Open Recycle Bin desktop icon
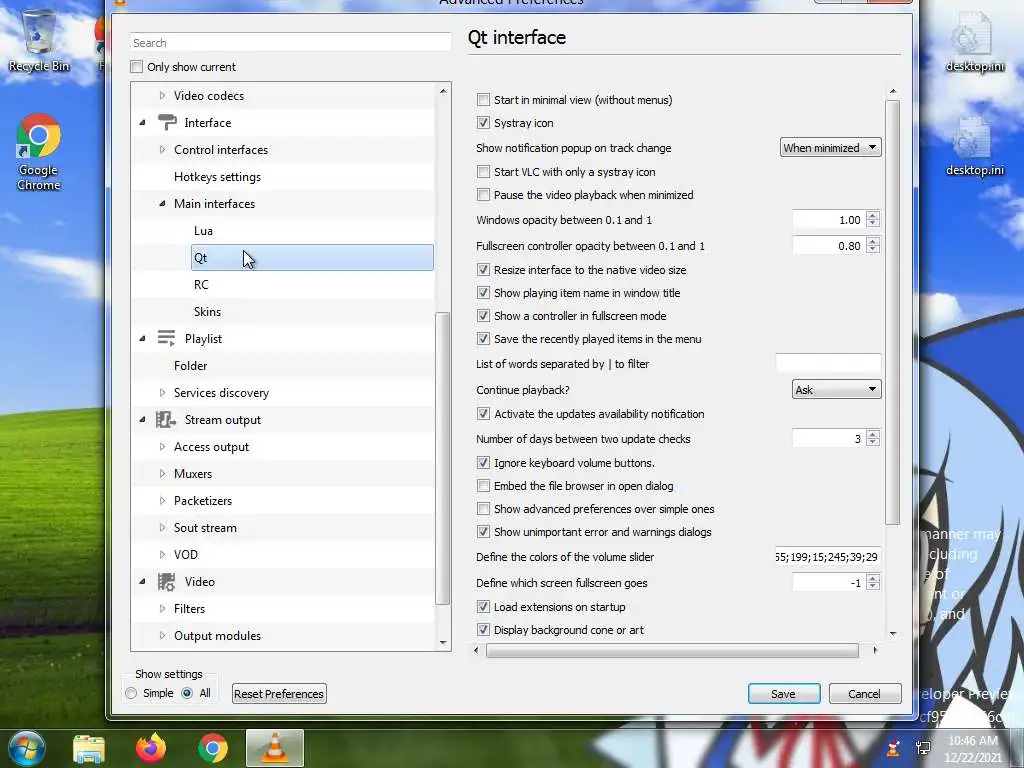Screen dimensions: 1024x768 39,42
